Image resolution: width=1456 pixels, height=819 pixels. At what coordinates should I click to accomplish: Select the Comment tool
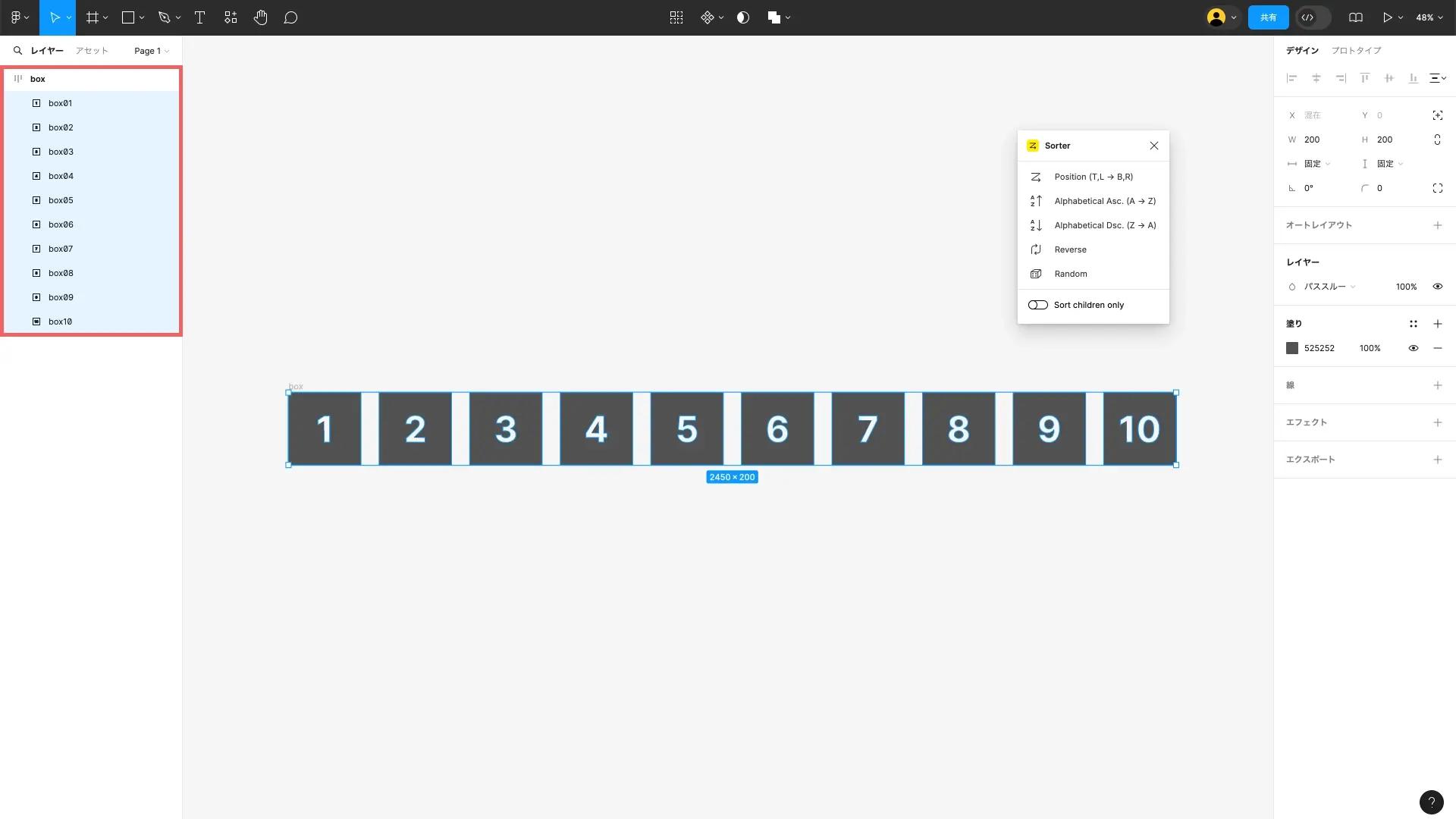click(x=290, y=17)
